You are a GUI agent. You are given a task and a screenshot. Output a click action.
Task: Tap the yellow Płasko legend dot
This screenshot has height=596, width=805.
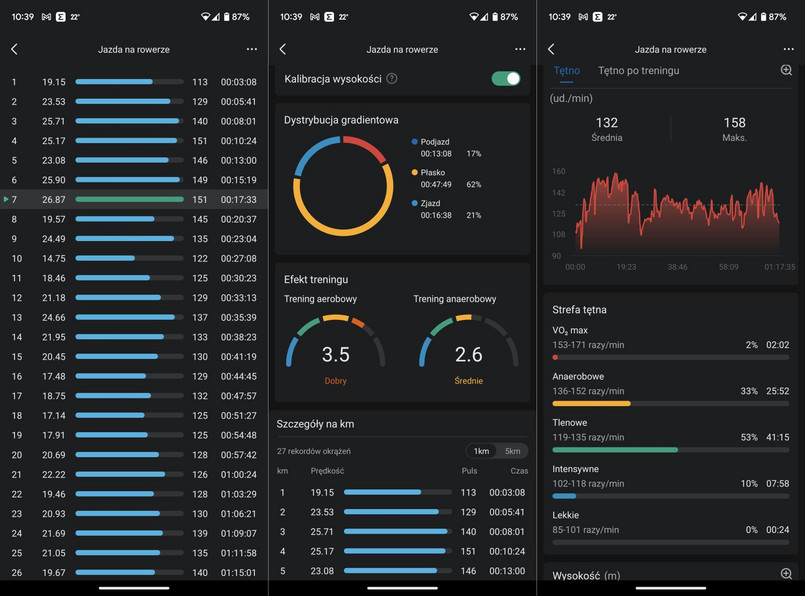[x=414, y=172]
